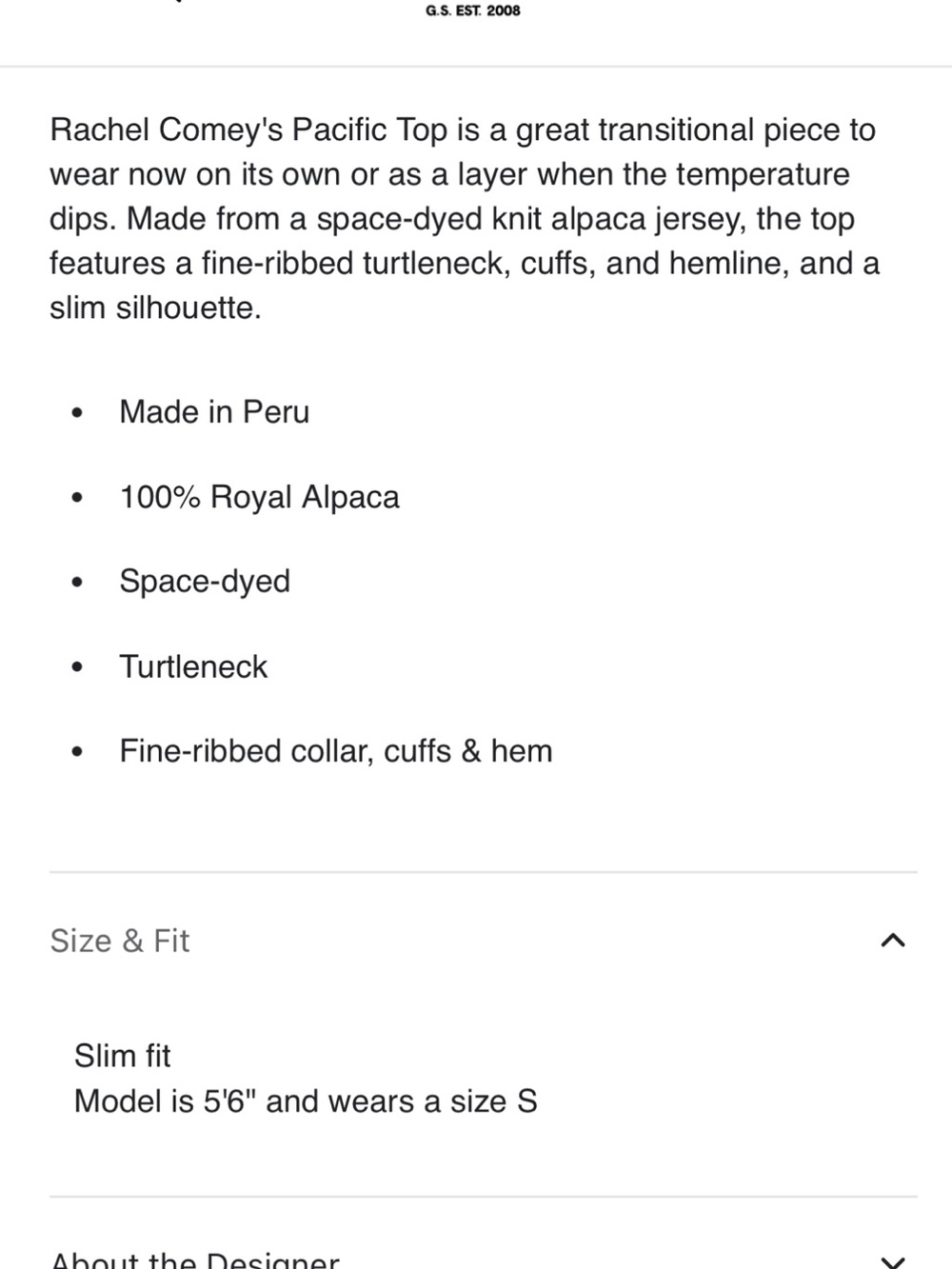Expand About the Designer with the down chevron
The image size is (952, 1269).
coord(892,1262)
